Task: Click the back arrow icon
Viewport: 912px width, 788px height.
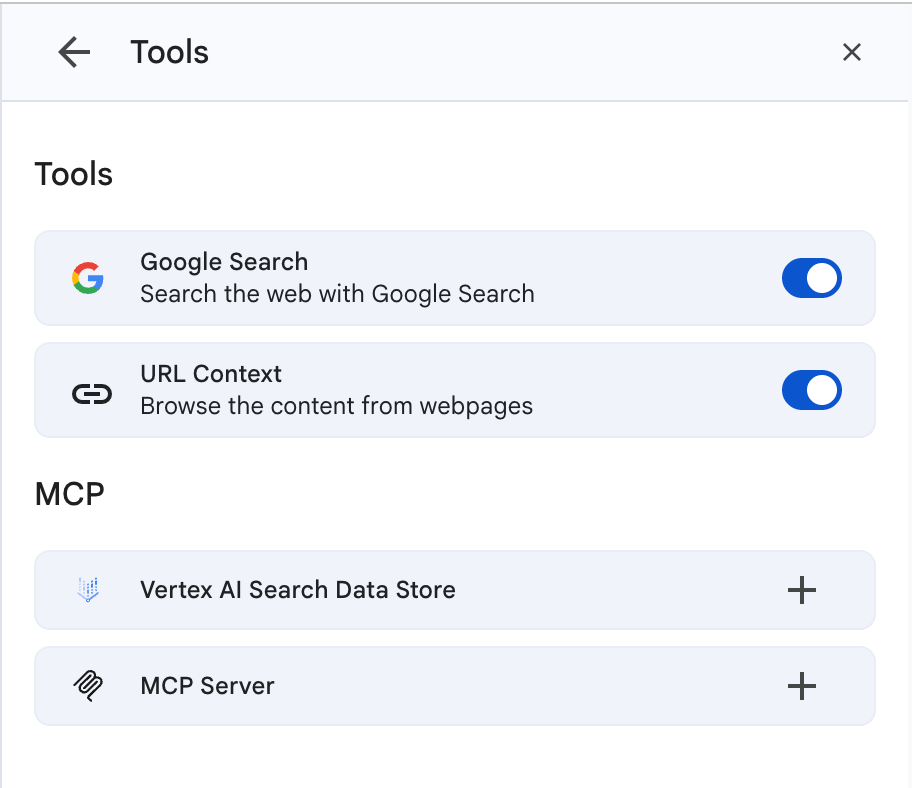Action: tap(74, 52)
